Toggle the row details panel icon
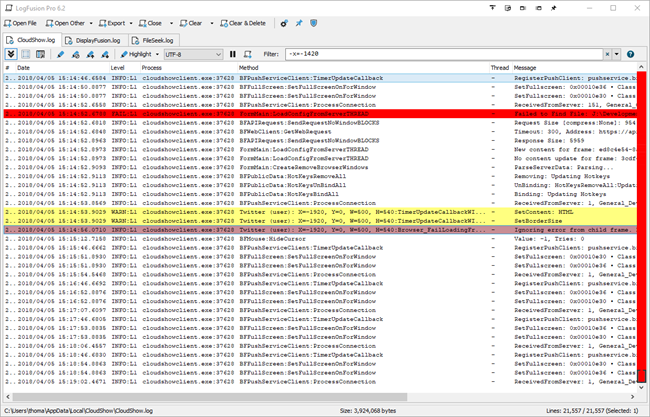The width and height of the screenshot is (650, 417). pos(40,54)
